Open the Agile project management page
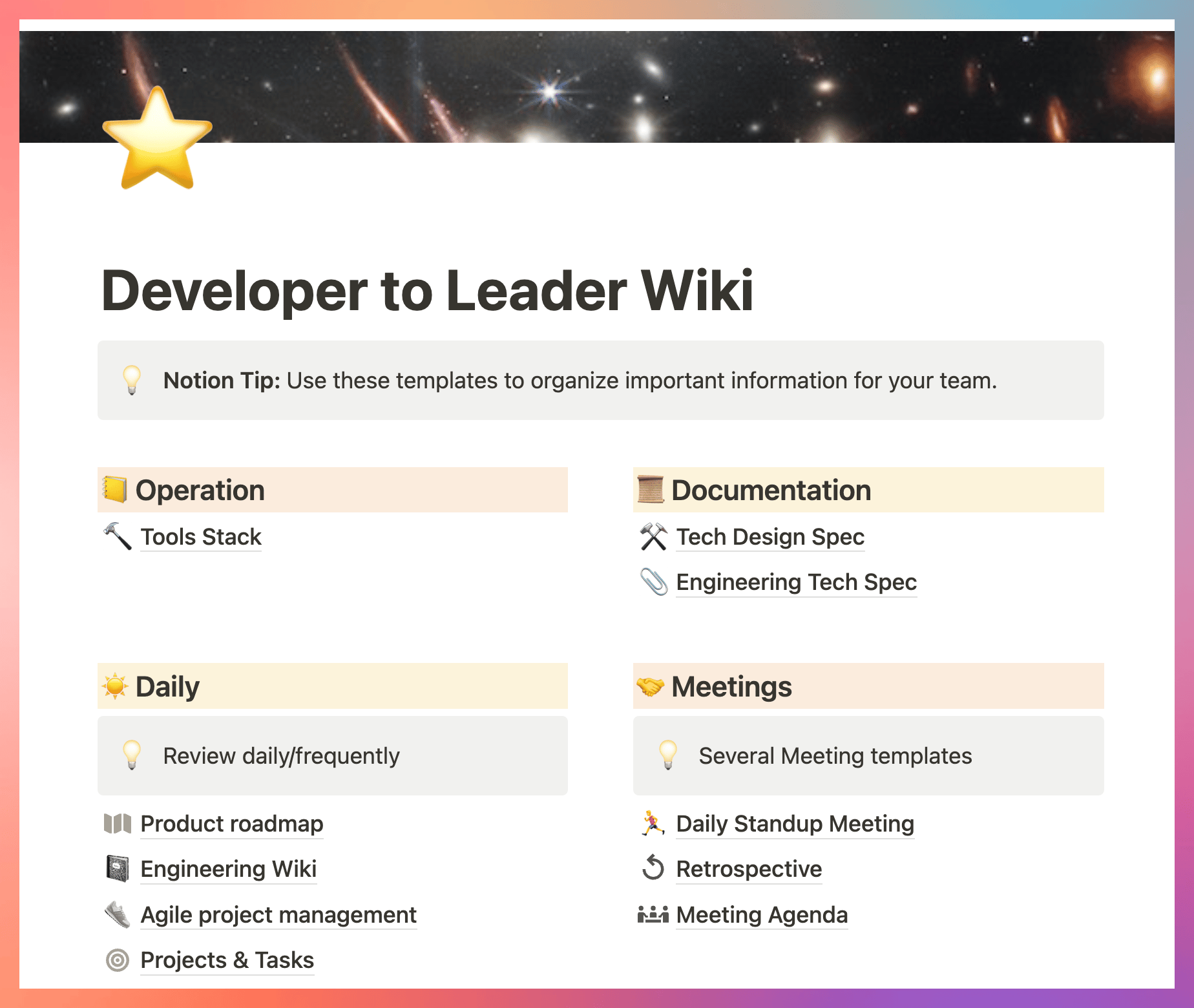 point(278,915)
